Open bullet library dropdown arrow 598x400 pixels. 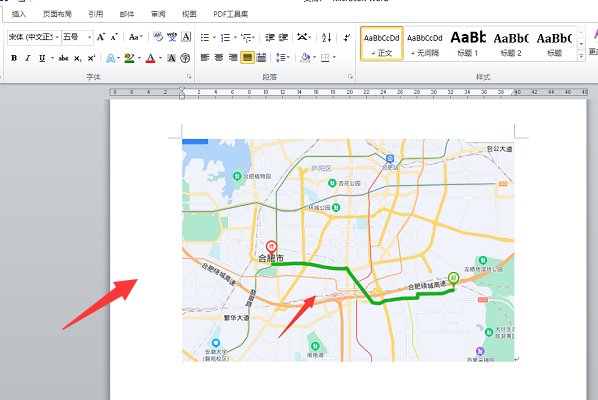[x=214, y=37]
